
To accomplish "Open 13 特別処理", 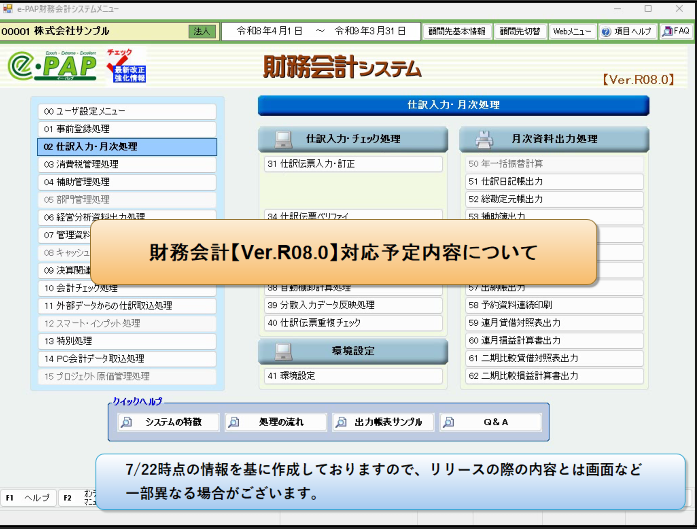I will [127, 341].
